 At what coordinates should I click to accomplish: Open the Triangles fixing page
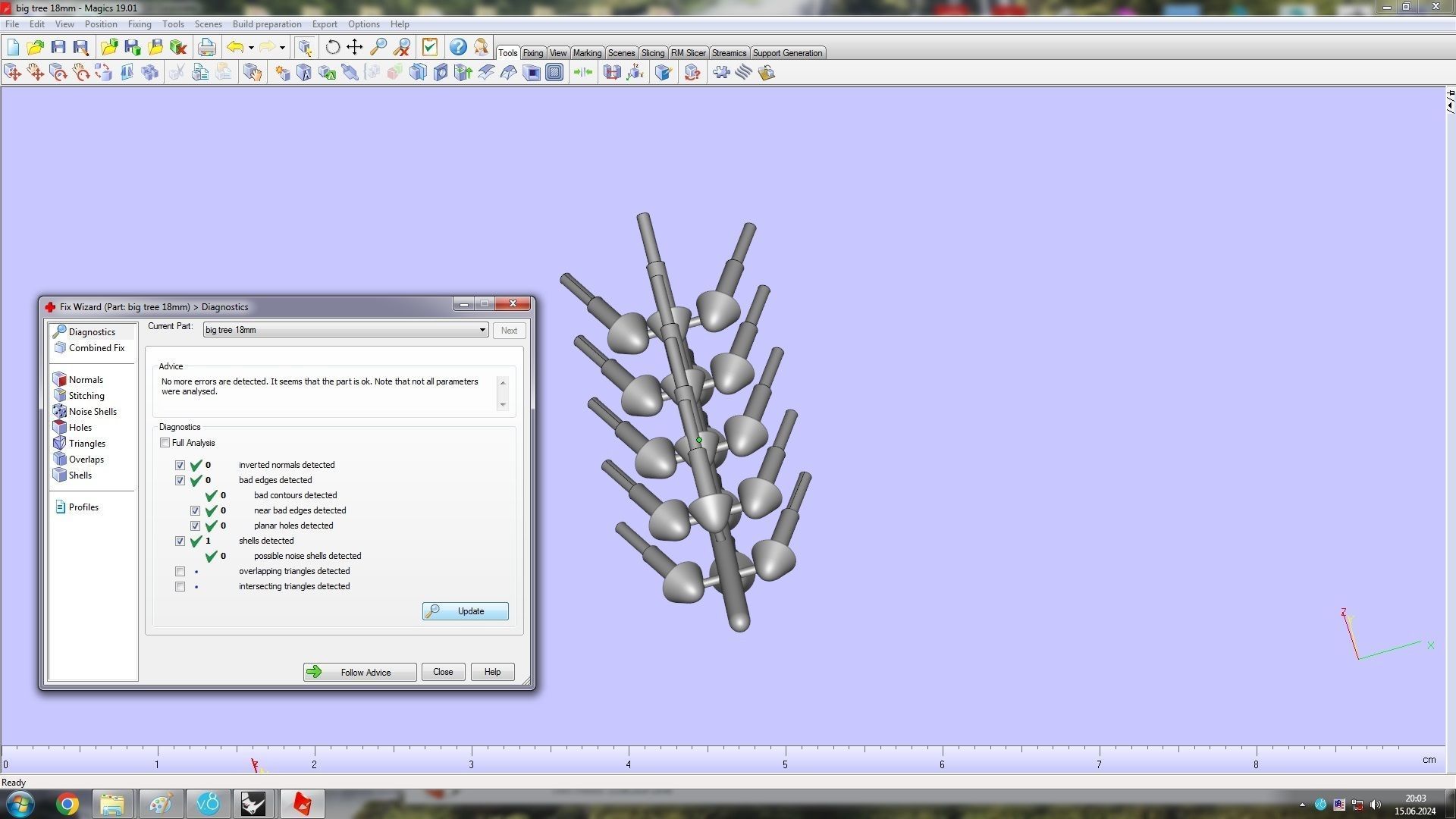click(86, 444)
